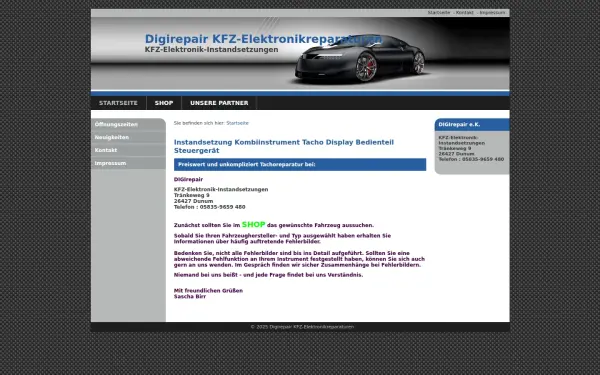Viewport: 600px width, 375px height.
Task: Open the Startseite link in top bar
Action: pyautogui.click(x=439, y=13)
